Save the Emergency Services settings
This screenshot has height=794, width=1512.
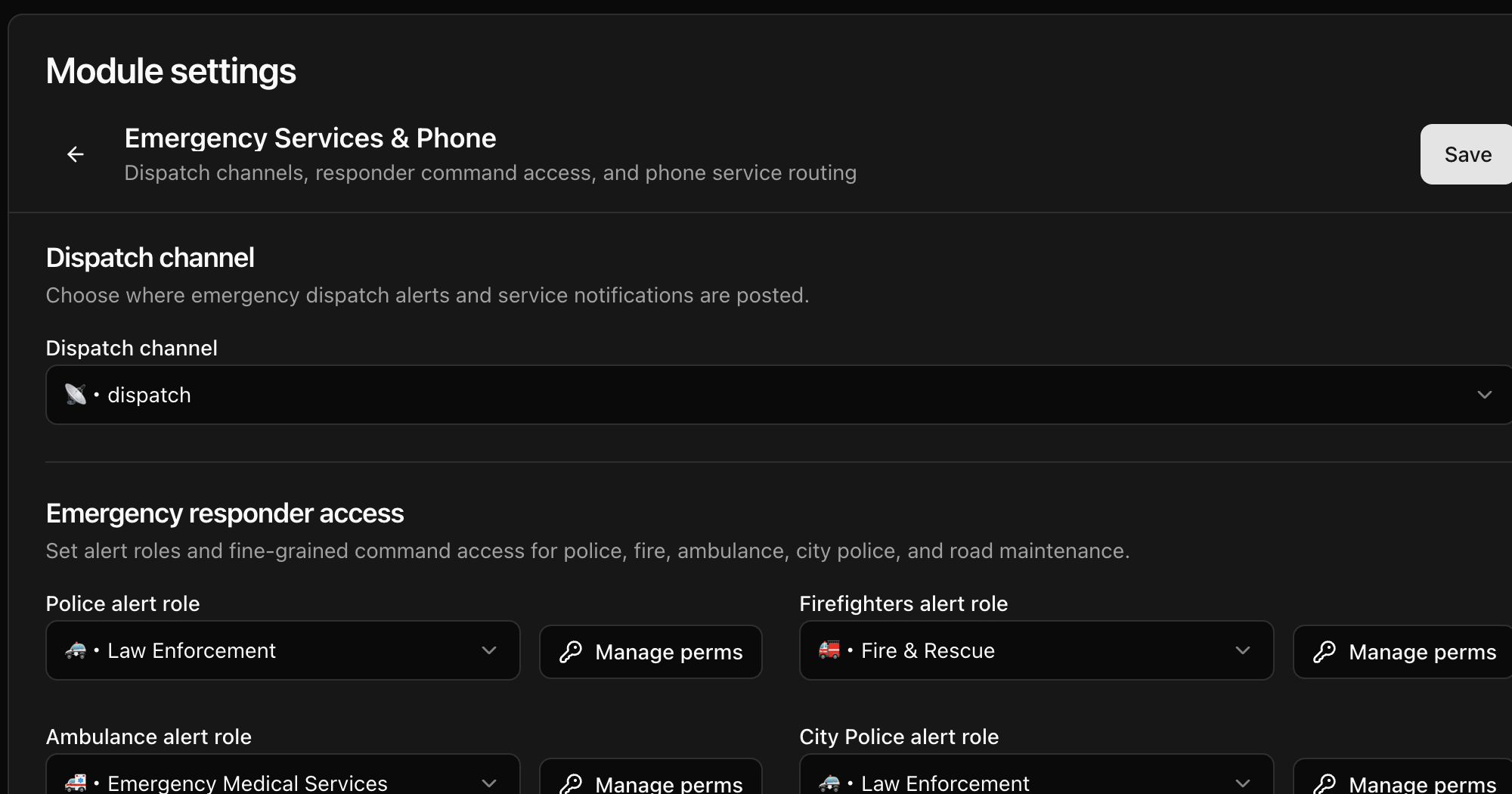[x=1467, y=154]
